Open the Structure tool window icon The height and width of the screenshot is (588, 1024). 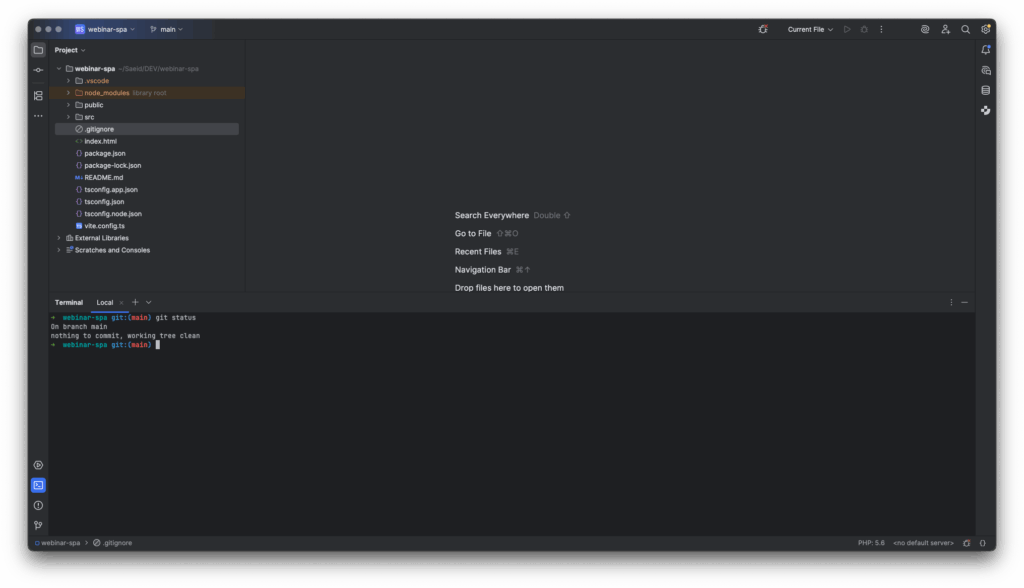click(x=38, y=96)
